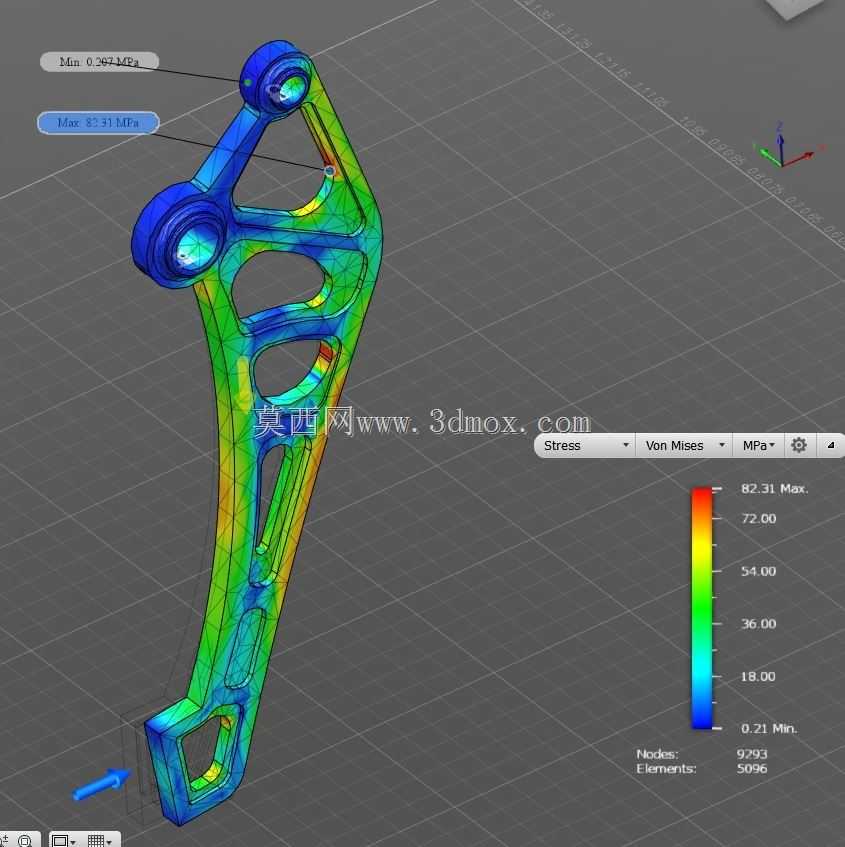Select the Min 0.207 MPa probe label
Viewport: 845px width, 847px height.
coord(99,62)
